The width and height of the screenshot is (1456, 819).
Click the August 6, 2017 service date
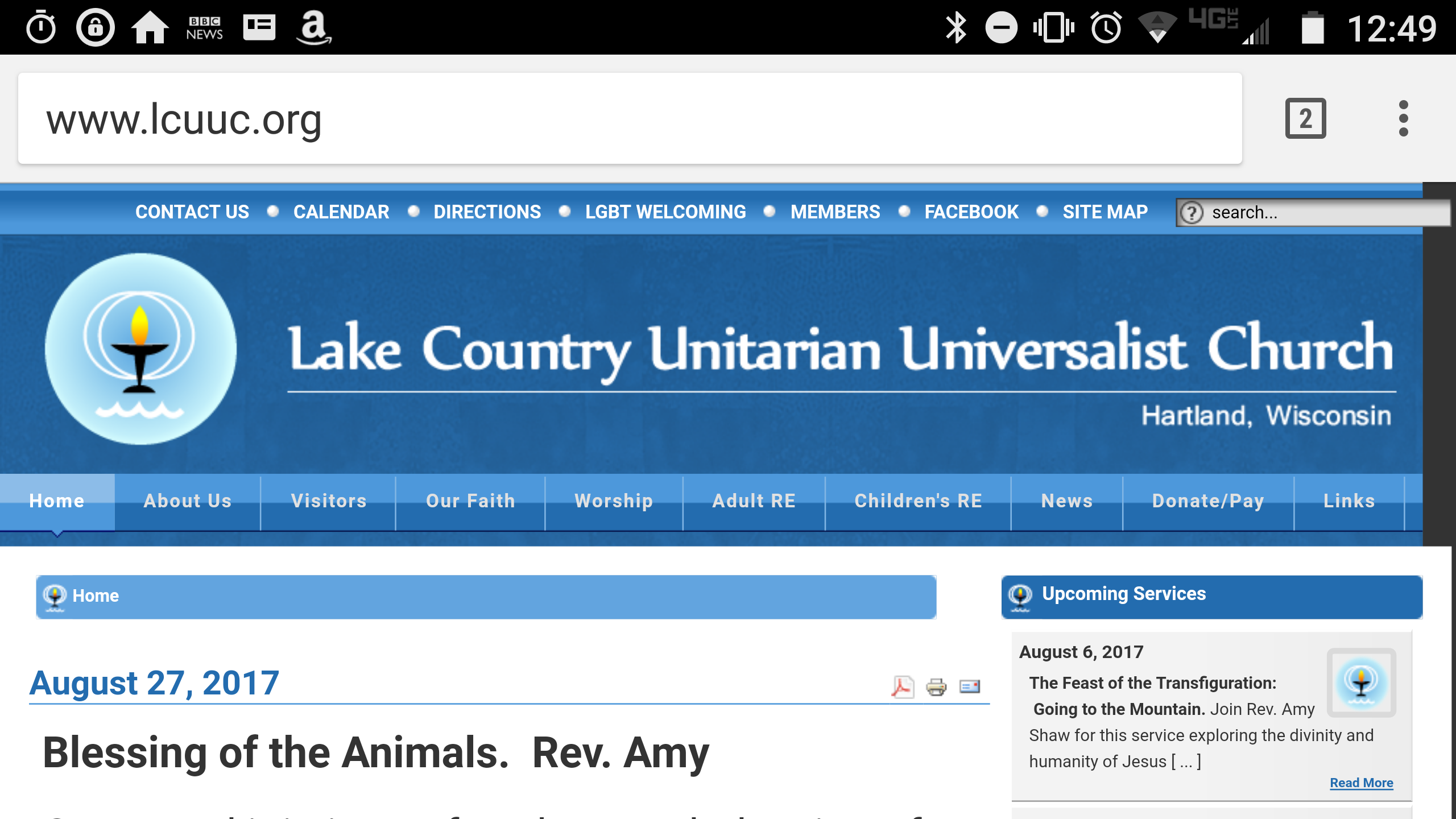pyautogui.click(x=1081, y=652)
